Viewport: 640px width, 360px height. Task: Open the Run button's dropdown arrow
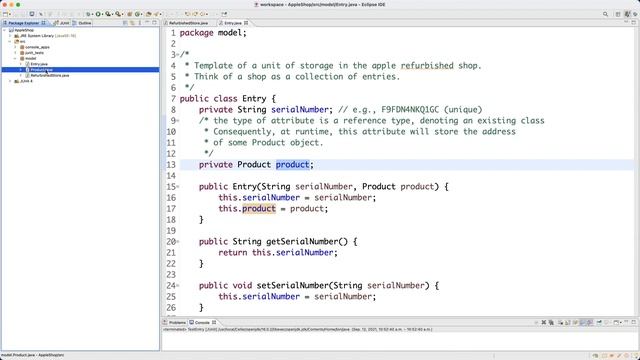click(x=102, y=14)
